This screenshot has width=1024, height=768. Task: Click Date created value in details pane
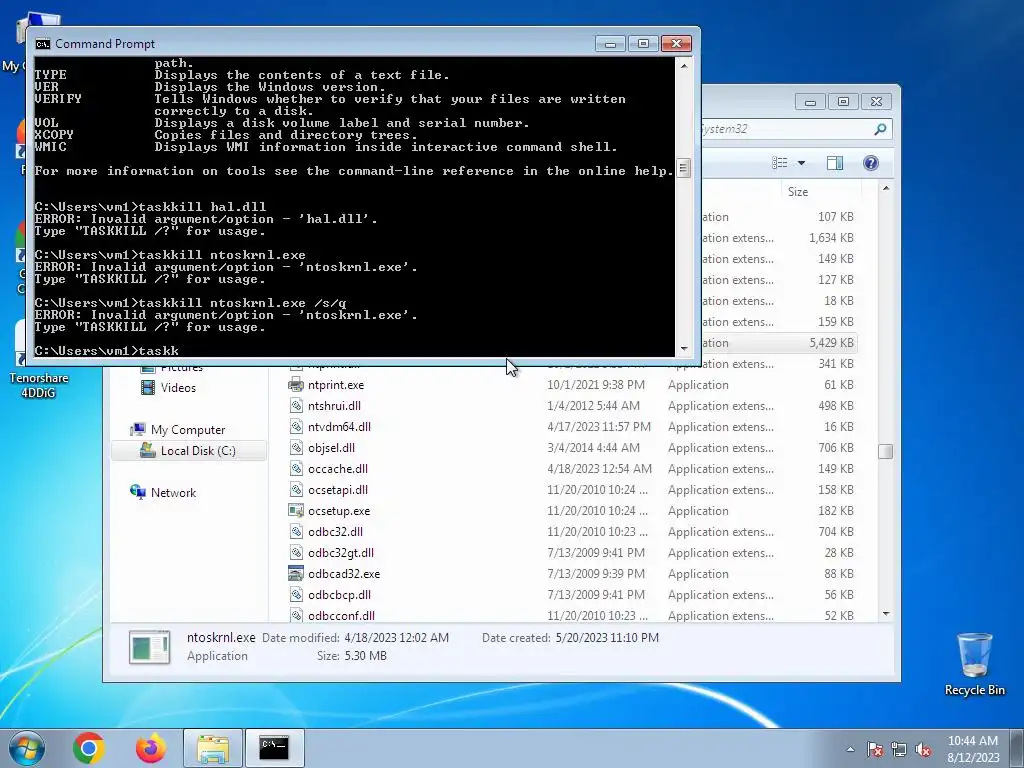tap(607, 638)
